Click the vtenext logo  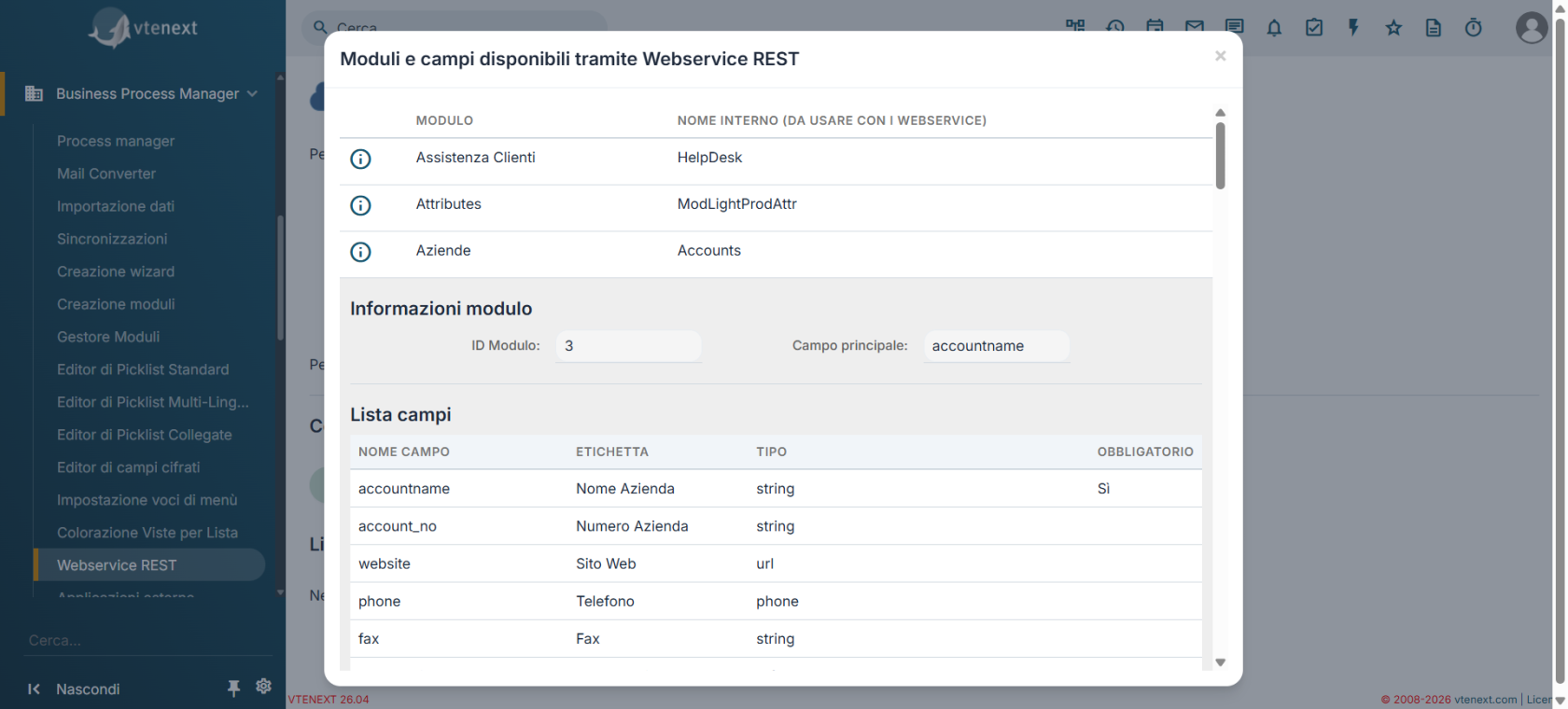tap(143, 28)
